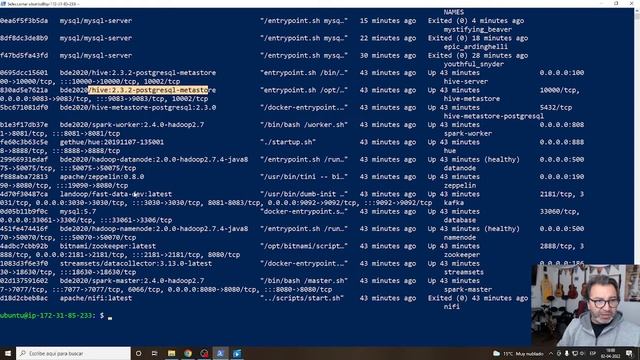Click container name spark-worker

pyautogui.click(x=467, y=133)
